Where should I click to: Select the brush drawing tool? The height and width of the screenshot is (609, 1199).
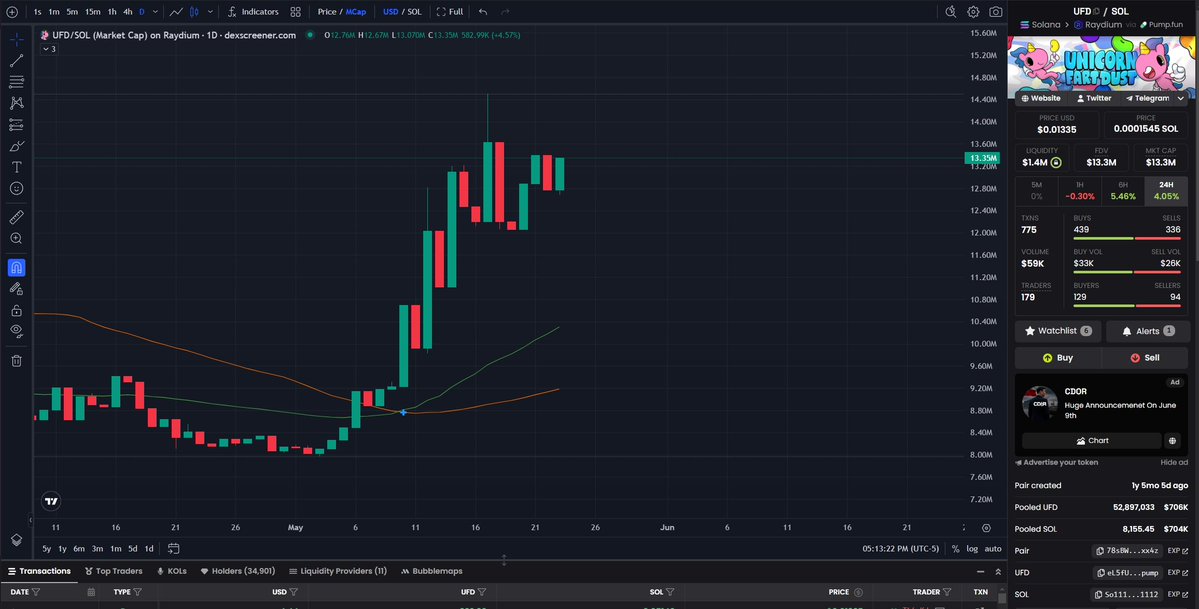[16, 145]
